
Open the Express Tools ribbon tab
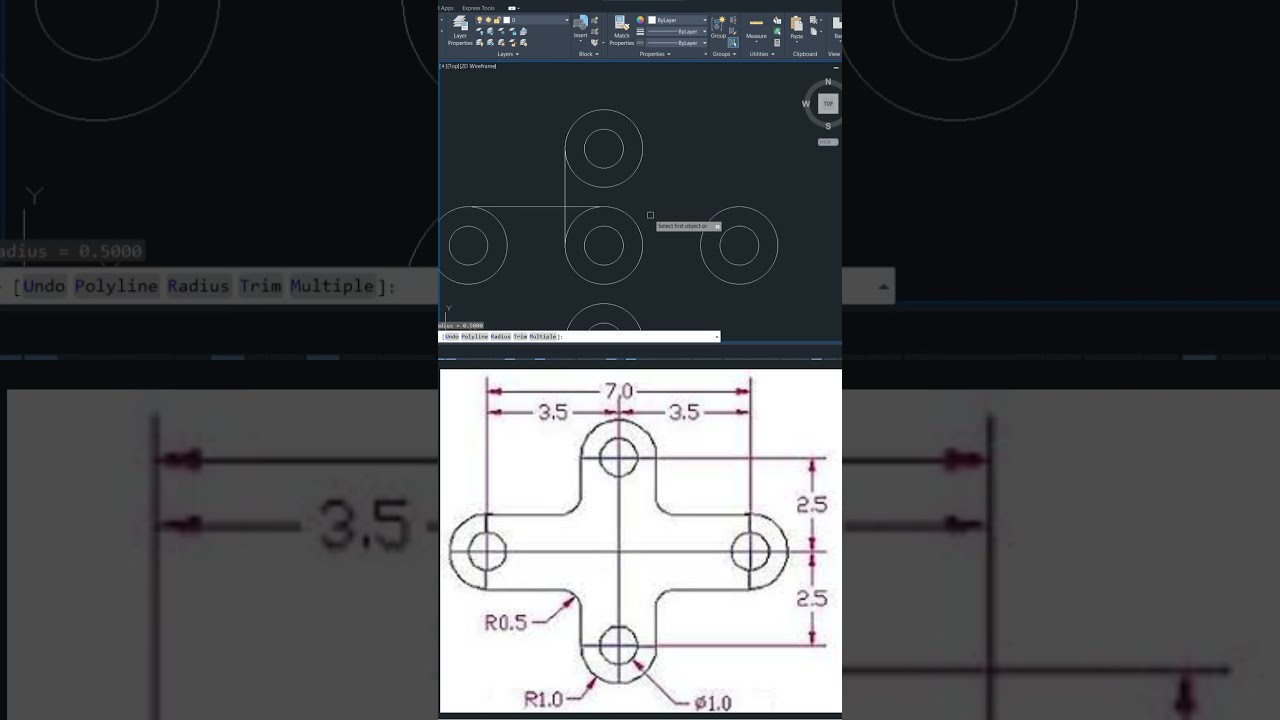click(478, 8)
